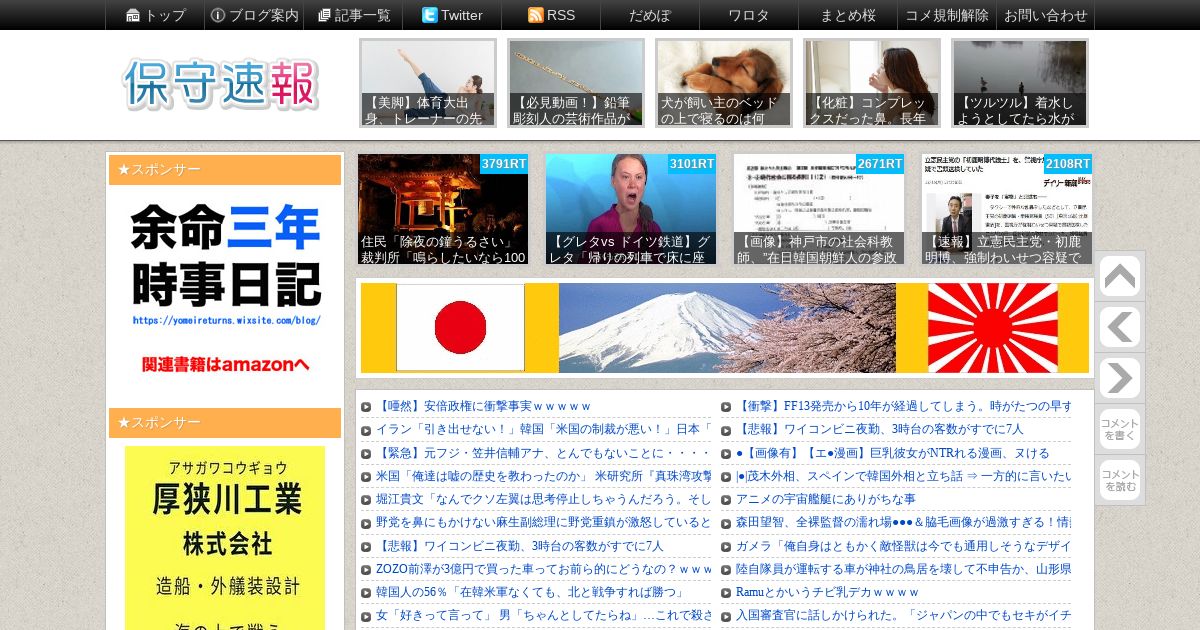Open 米国「俺達は嘘の歴史を教わったのか」 headline
This screenshot has height=630, width=1200.
pyautogui.click(x=543, y=475)
